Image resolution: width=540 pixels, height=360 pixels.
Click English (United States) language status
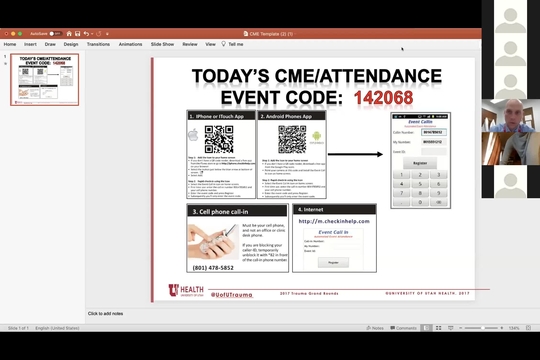(x=57, y=328)
